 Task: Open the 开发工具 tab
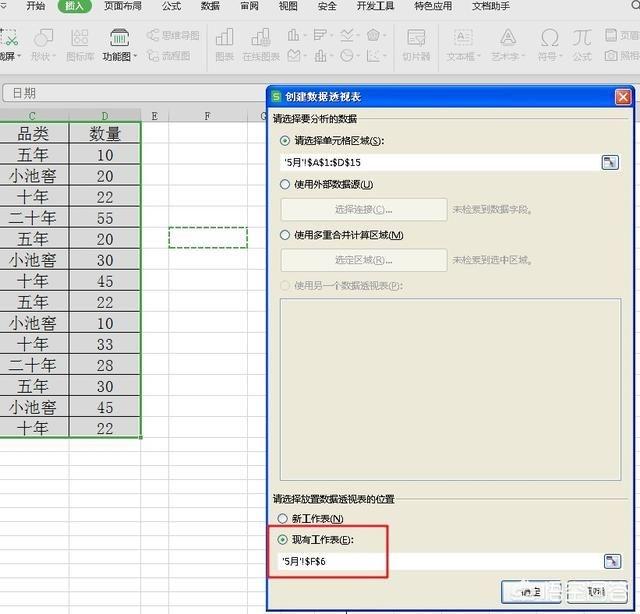coord(376,6)
